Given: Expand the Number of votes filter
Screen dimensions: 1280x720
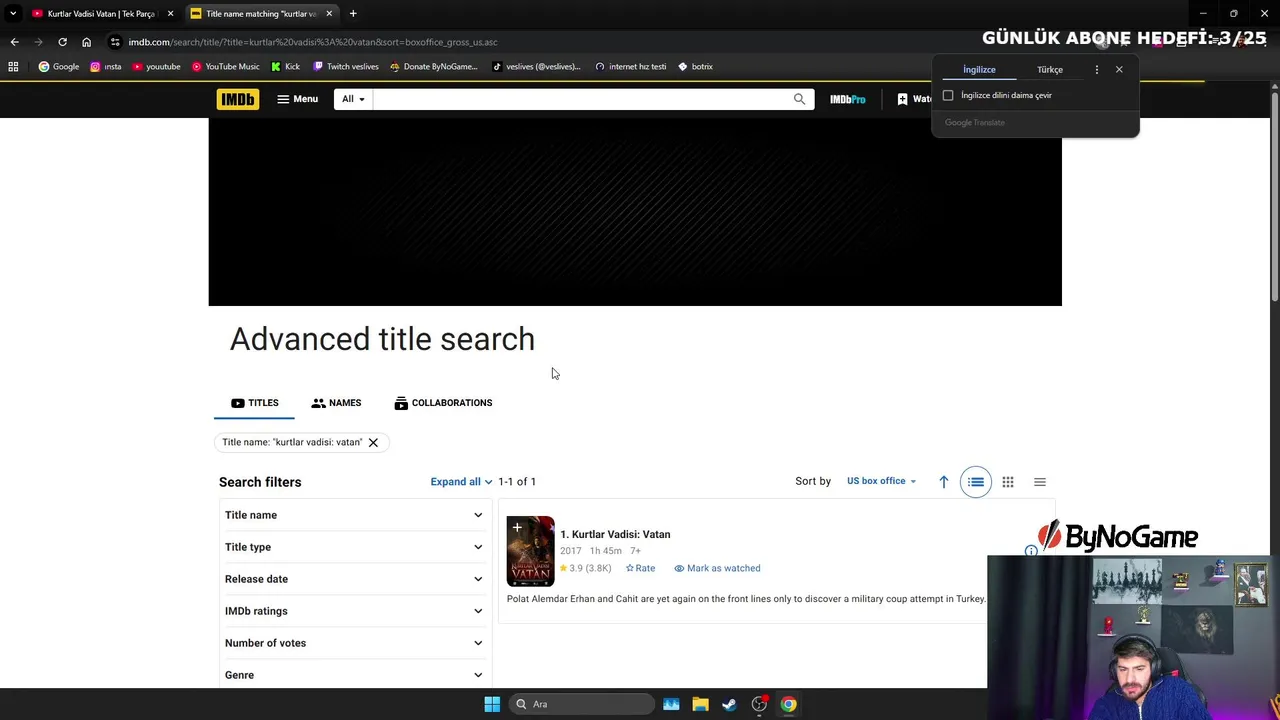Looking at the screenshot, I should (x=354, y=643).
